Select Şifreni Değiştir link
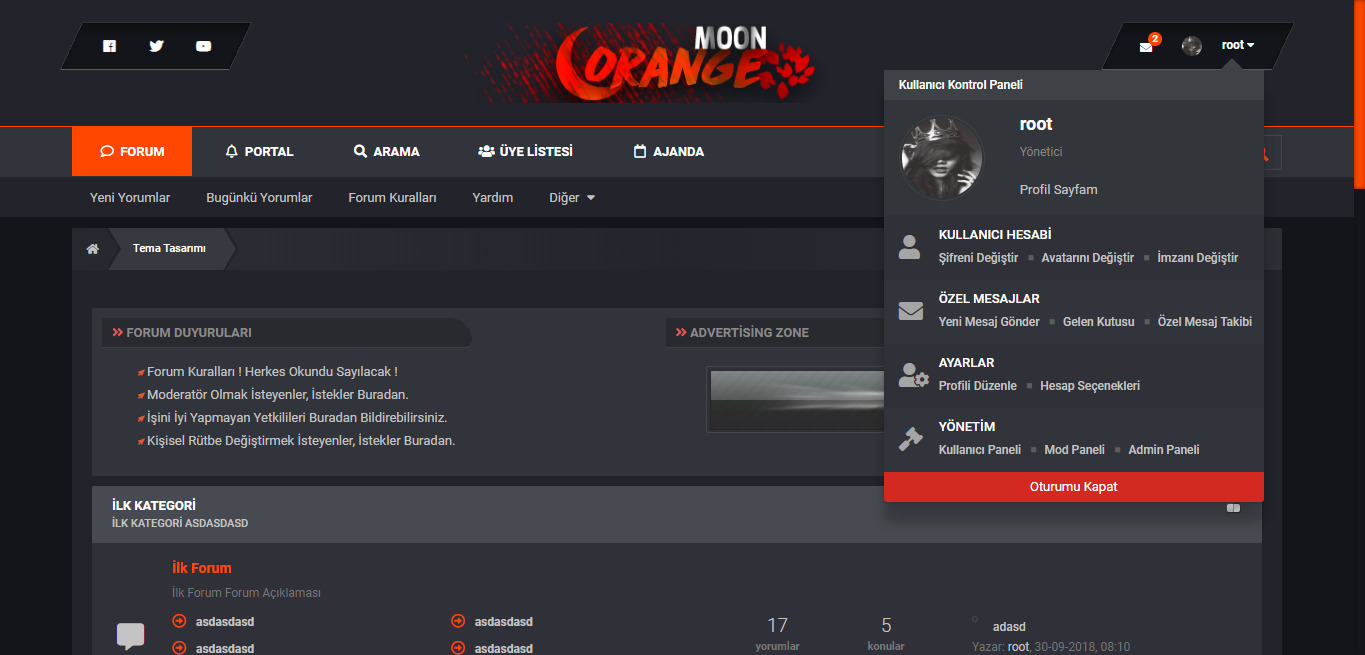This screenshot has width=1365, height=655. coord(978,258)
